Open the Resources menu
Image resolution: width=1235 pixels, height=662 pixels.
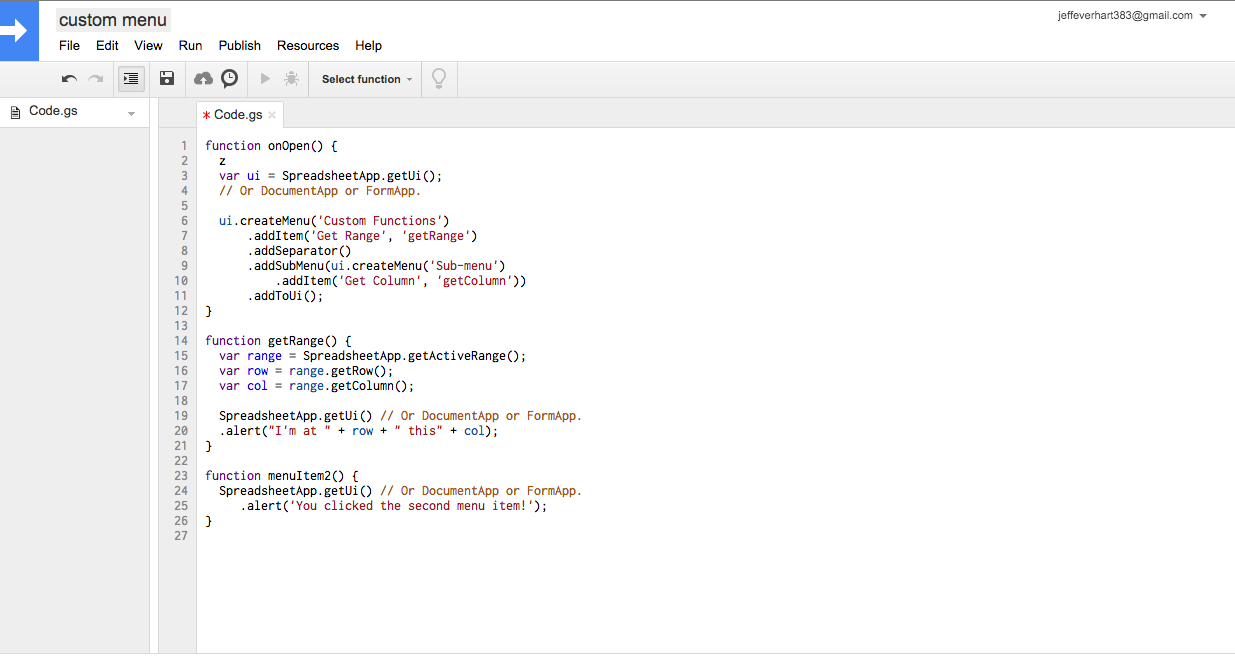pyautogui.click(x=308, y=46)
